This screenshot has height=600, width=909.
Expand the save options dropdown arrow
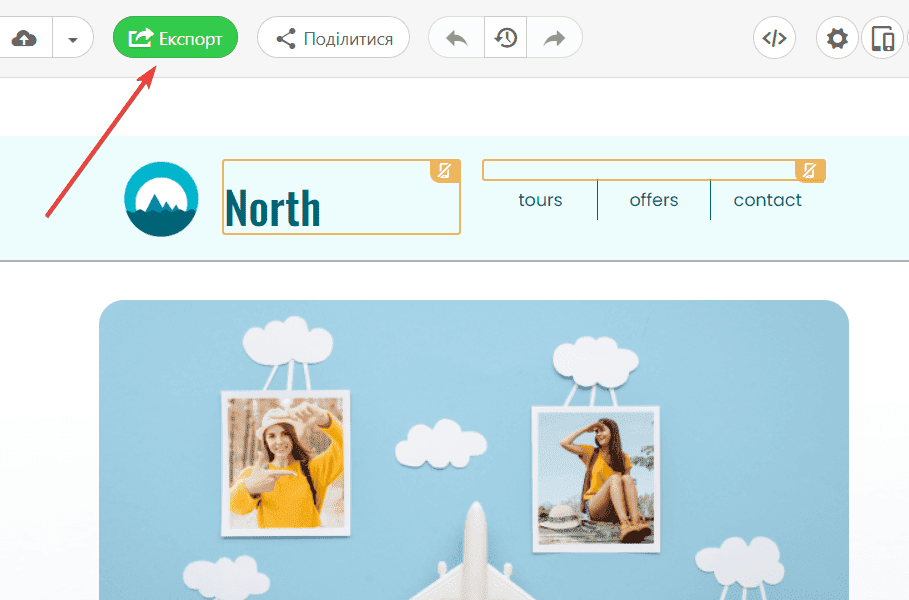[72, 39]
